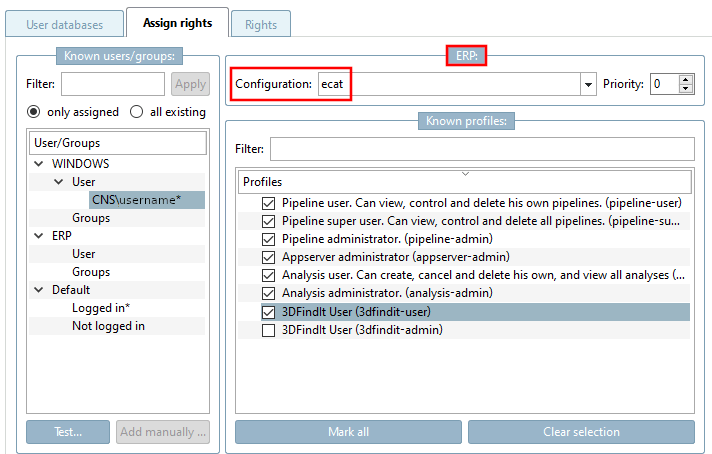Open the Configuration dropdown list
Viewport: 712px width, 454px height.
pyautogui.click(x=588, y=84)
